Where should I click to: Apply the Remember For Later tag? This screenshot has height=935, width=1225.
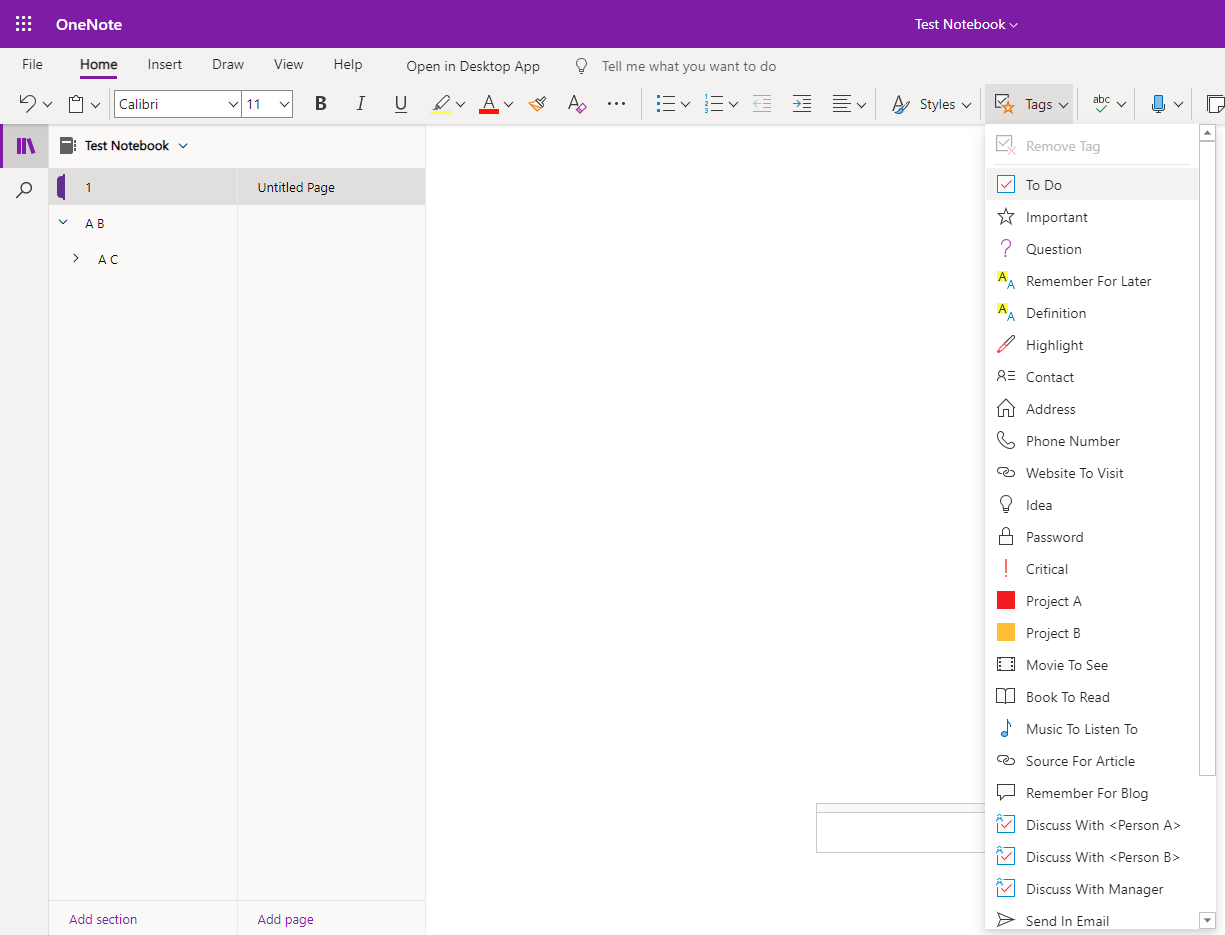click(1092, 281)
